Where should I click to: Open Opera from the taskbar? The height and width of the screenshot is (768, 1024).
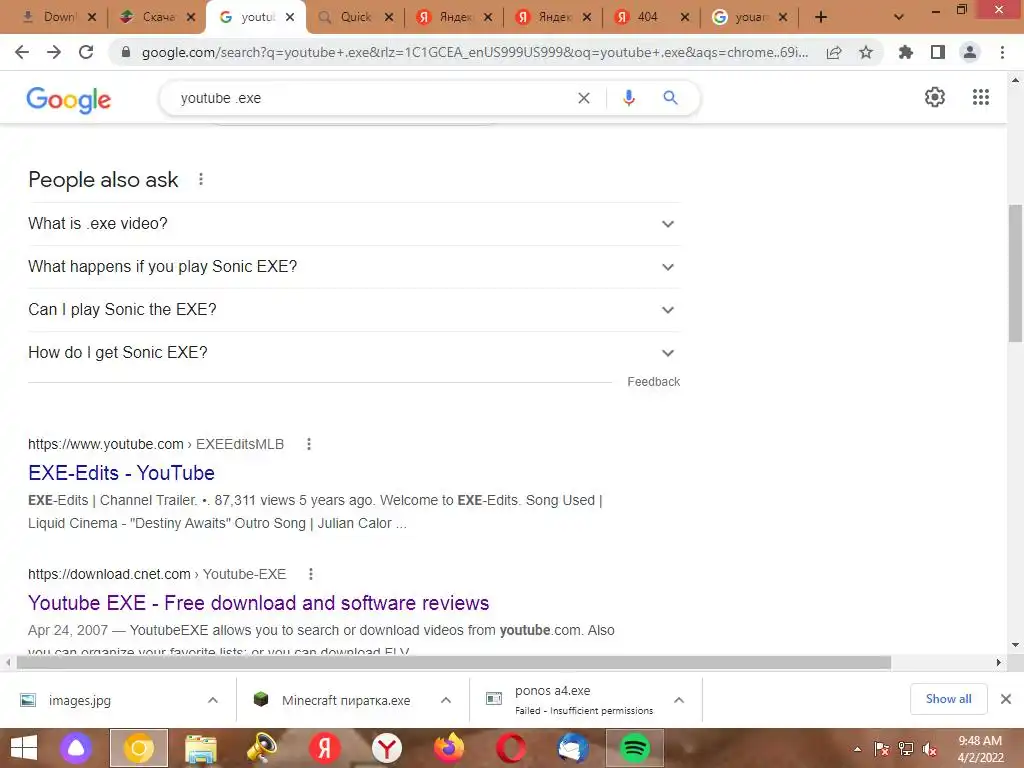click(x=511, y=748)
